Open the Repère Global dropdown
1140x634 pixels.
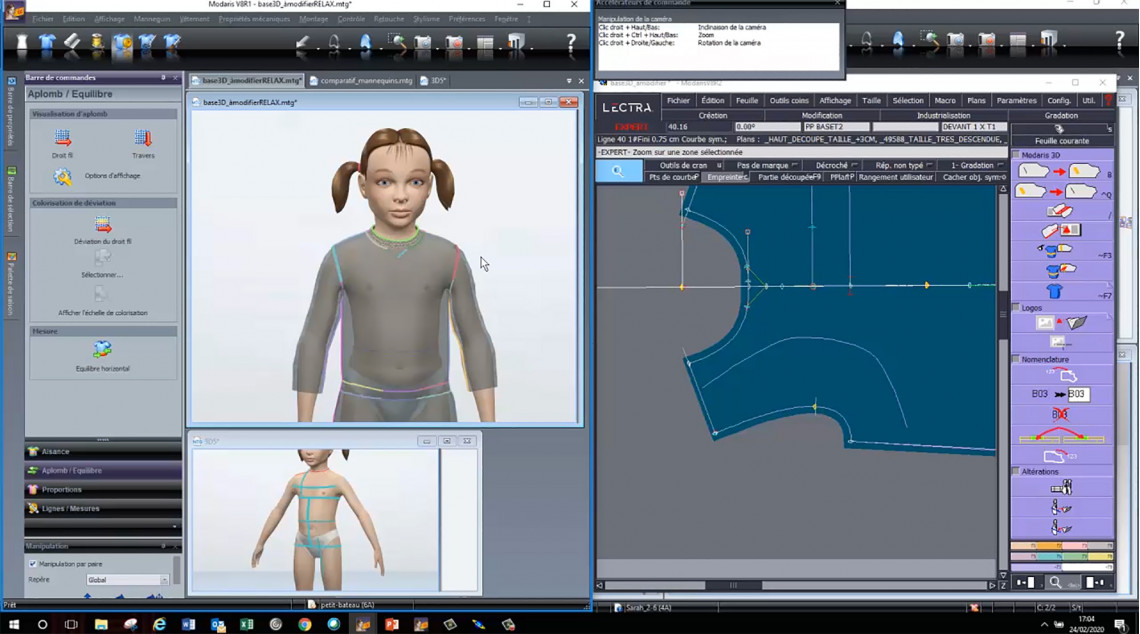point(127,580)
